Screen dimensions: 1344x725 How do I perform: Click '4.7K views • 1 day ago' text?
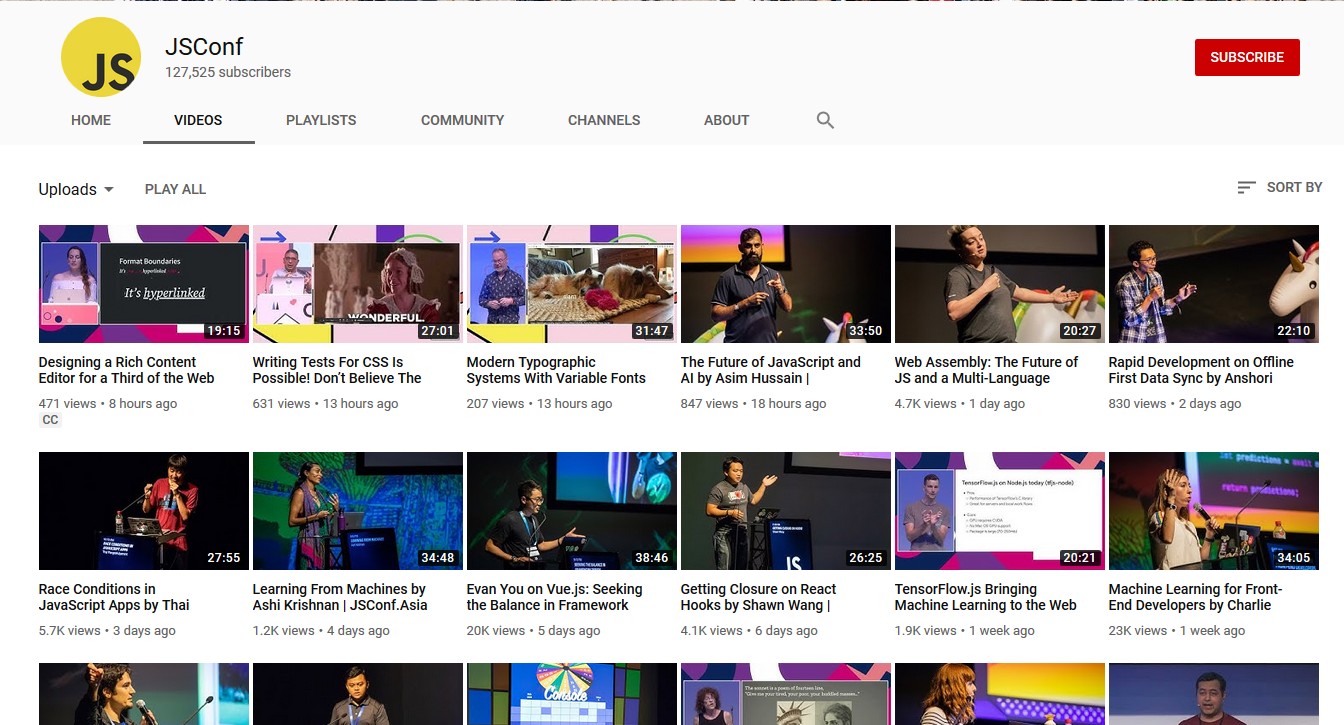960,404
